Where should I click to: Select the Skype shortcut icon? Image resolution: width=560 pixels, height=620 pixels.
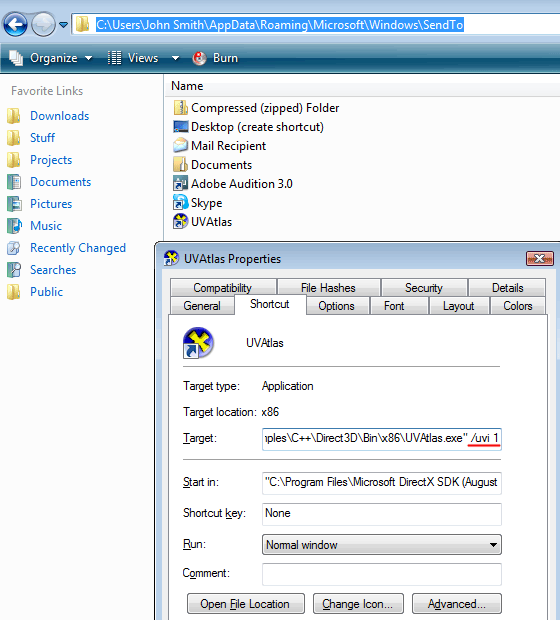tap(180, 202)
